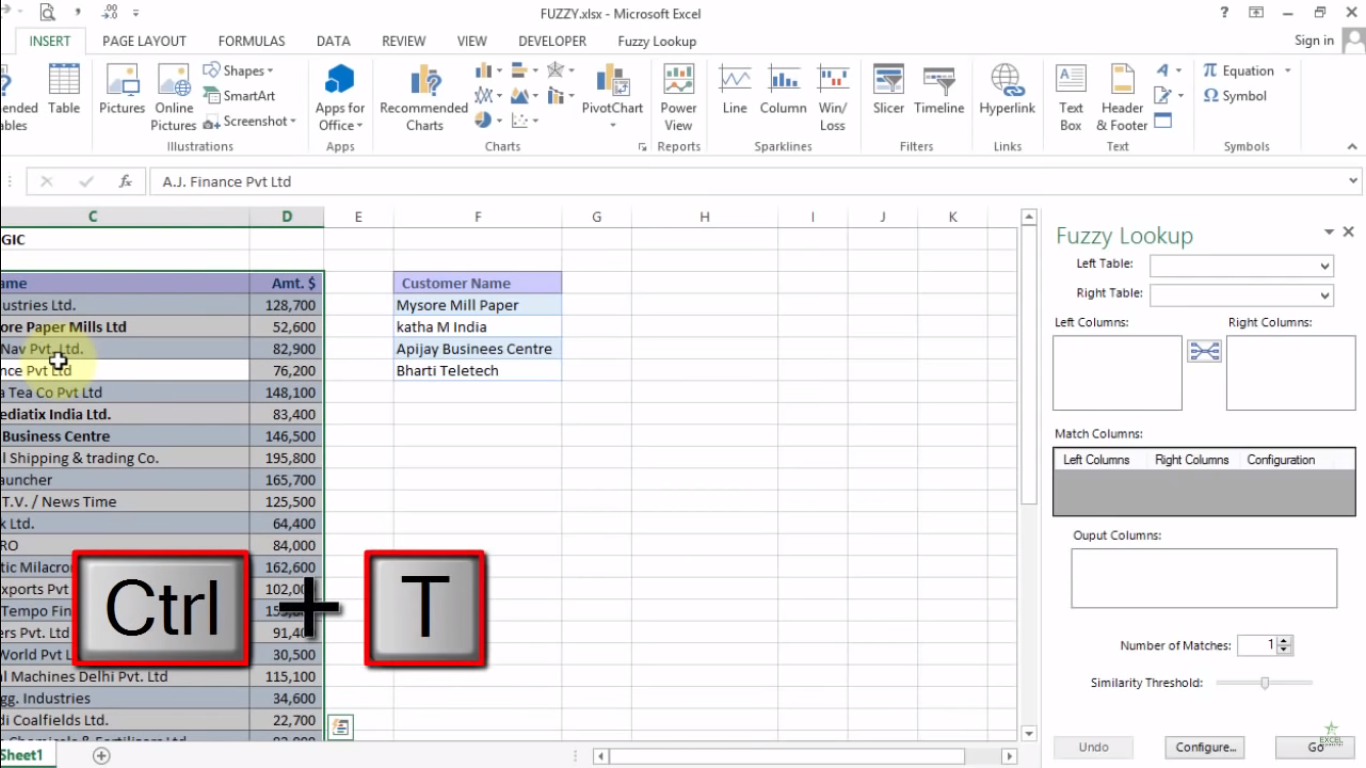The height and width of the screenshot is (768, 1366).
Task: Click the Configuration column header in Match Columns
Action: tap(1280, 460)
